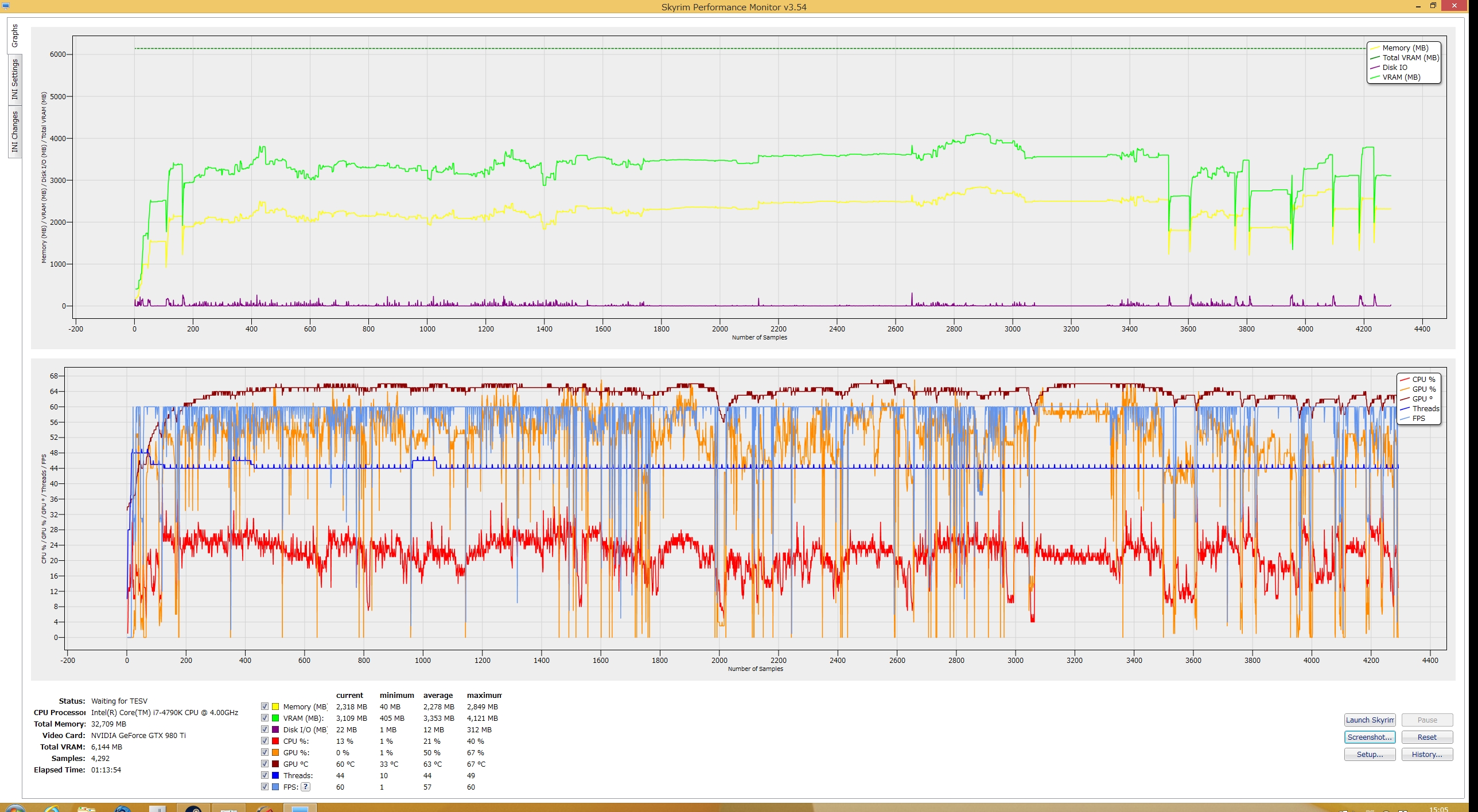The image size is (1478, 812).
Task: Click the window title 'Skyrim Performance Monitor v3.54'
Action: point(734,7)
